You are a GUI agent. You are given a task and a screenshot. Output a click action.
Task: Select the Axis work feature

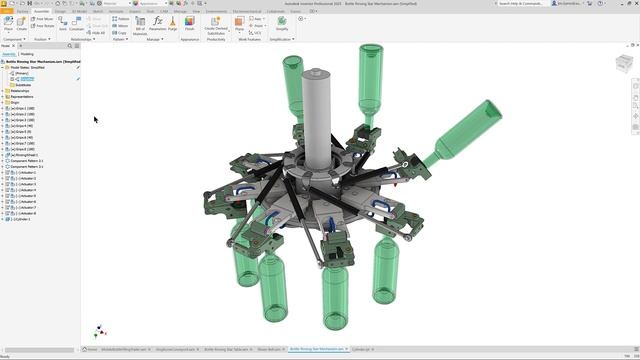point(257,19)
